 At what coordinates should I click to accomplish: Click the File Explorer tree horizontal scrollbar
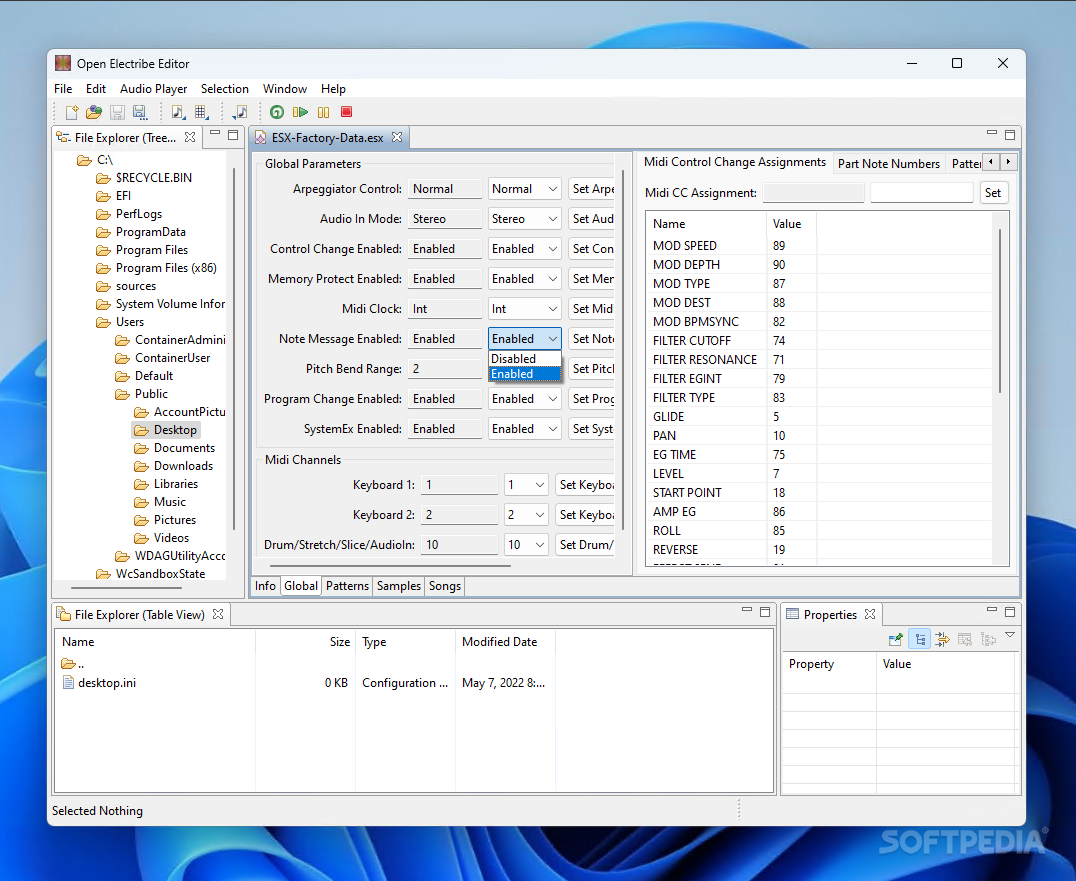tap(126, 588)
